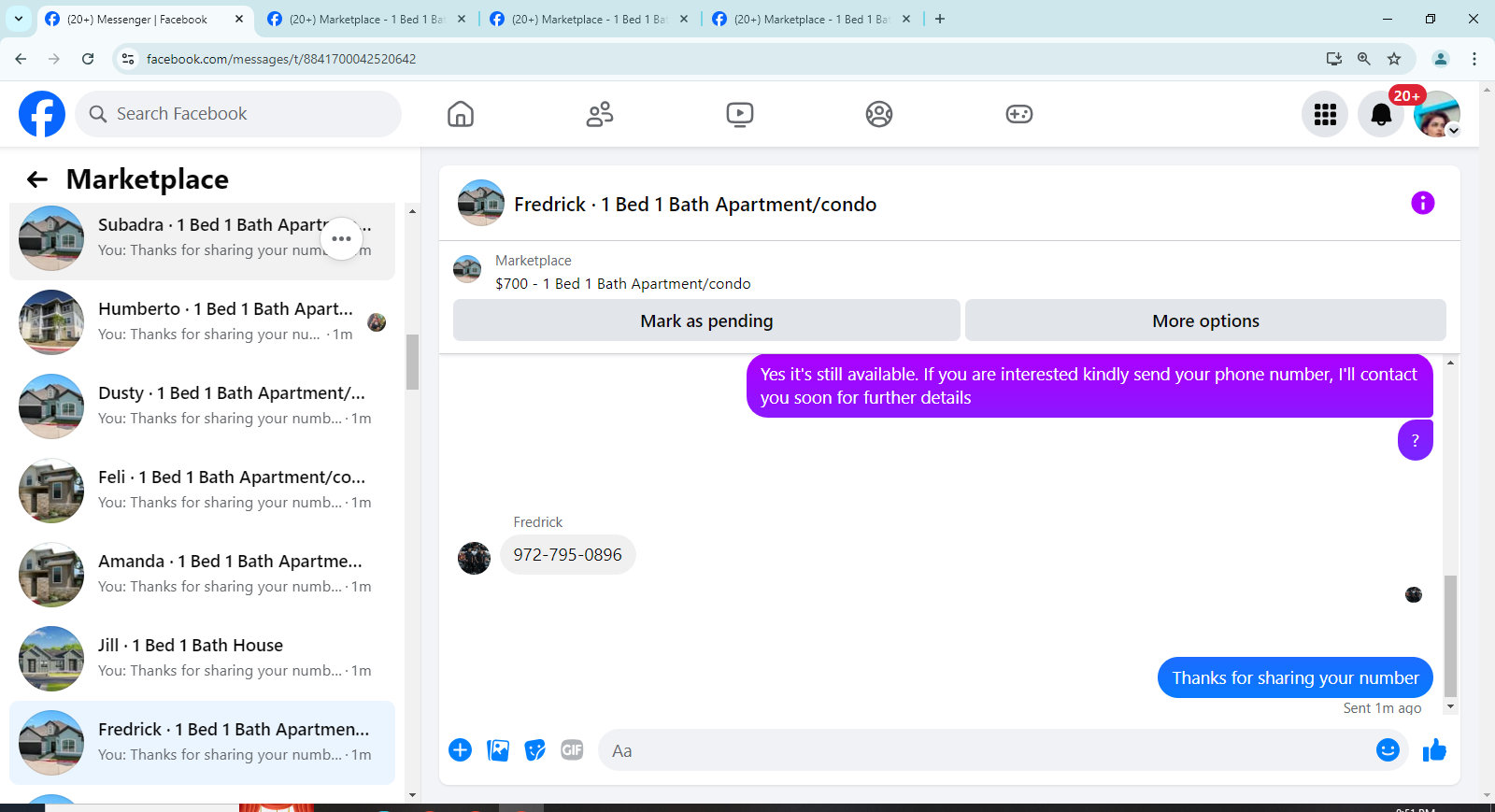The height and width of the screenshot is (812, 1495).
Task: Open the $700 - 1 Bed 1 Bath Apartment/condo listing
Action: click(622, 283)
